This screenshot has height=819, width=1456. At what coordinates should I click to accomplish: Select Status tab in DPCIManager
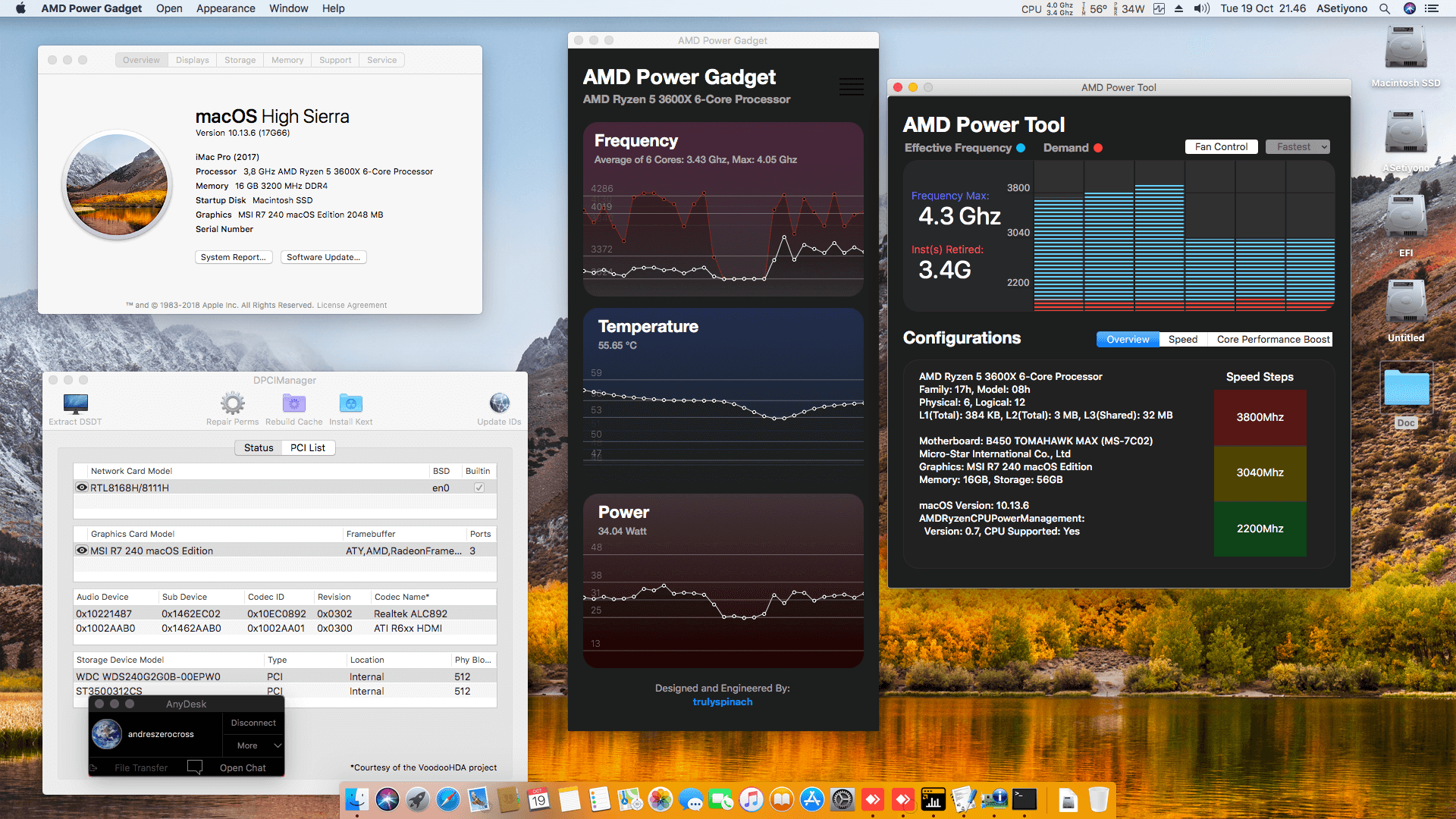(259, 447)
